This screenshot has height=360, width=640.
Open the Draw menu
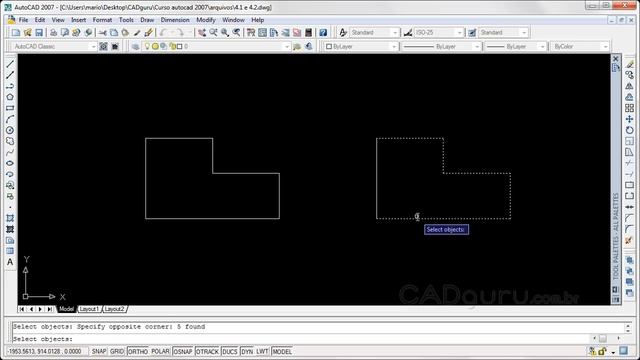(147, 20)
